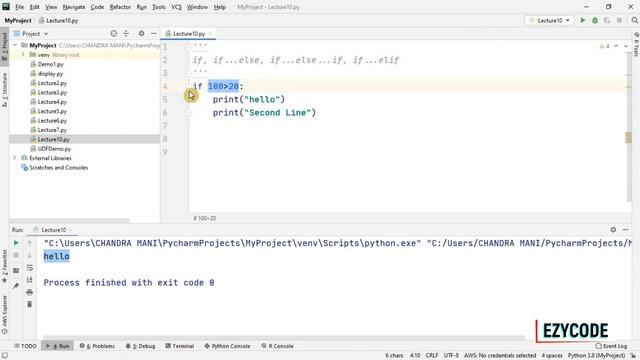Click the AWS credentials status entry

(500, 356)
